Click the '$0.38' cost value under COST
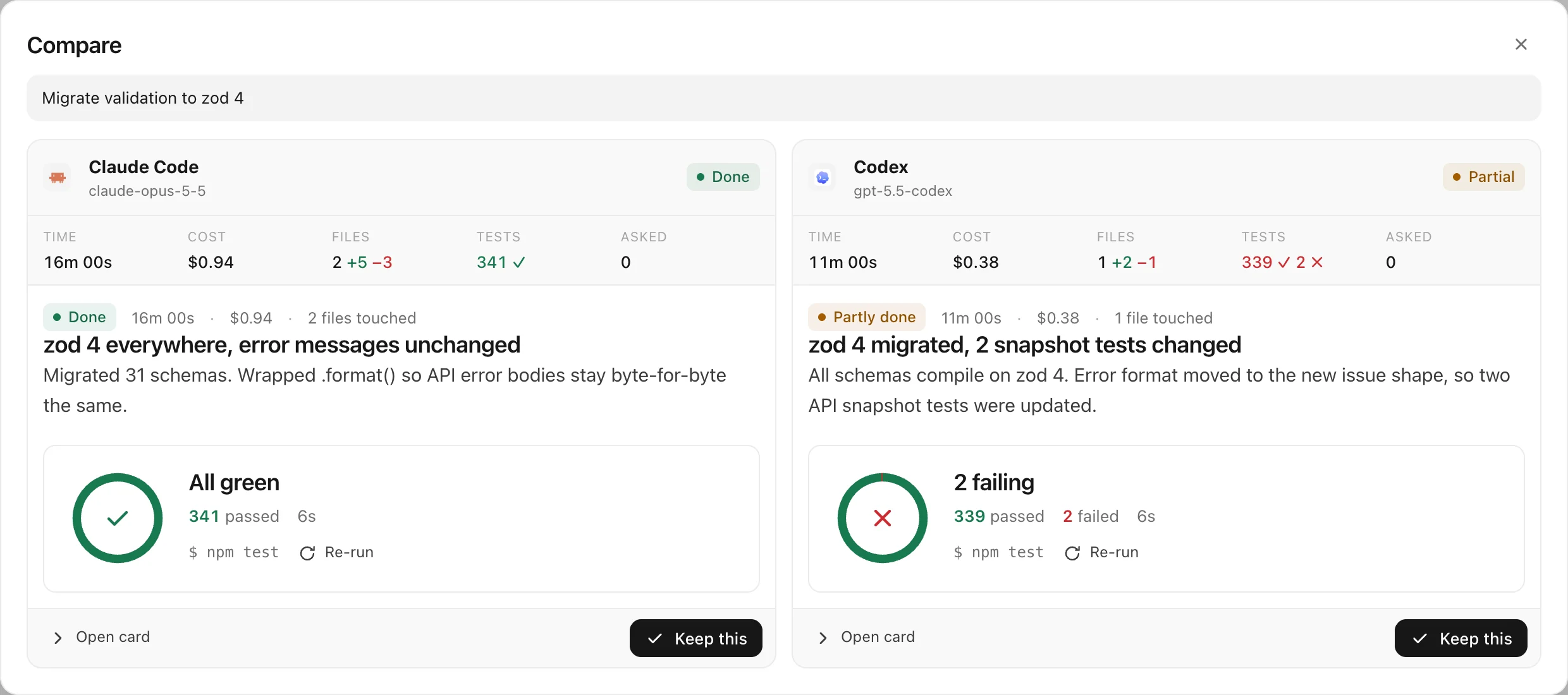This screenshot has height=695, width=1568. 976,262
